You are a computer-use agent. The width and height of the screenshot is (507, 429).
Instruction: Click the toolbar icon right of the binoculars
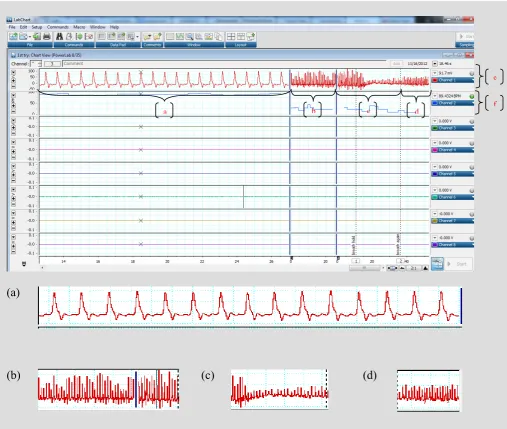pyautogui.click(x=69, y=37)
